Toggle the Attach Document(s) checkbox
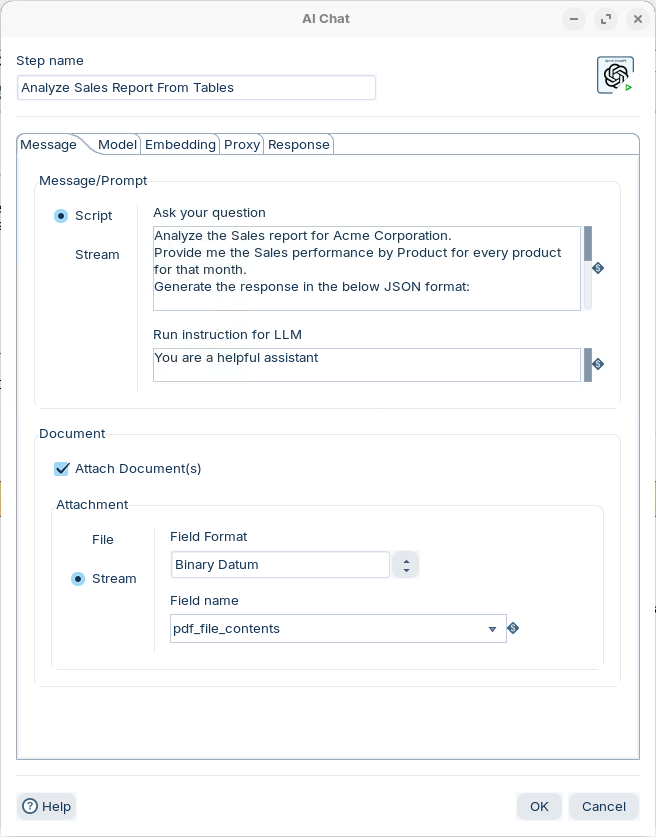656x837 pixels. [x=62, y=468]
